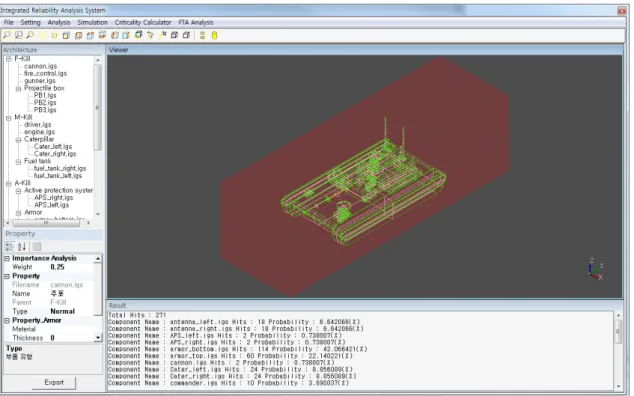Select PB1.igs in the tree

click(x=45, y=95)
